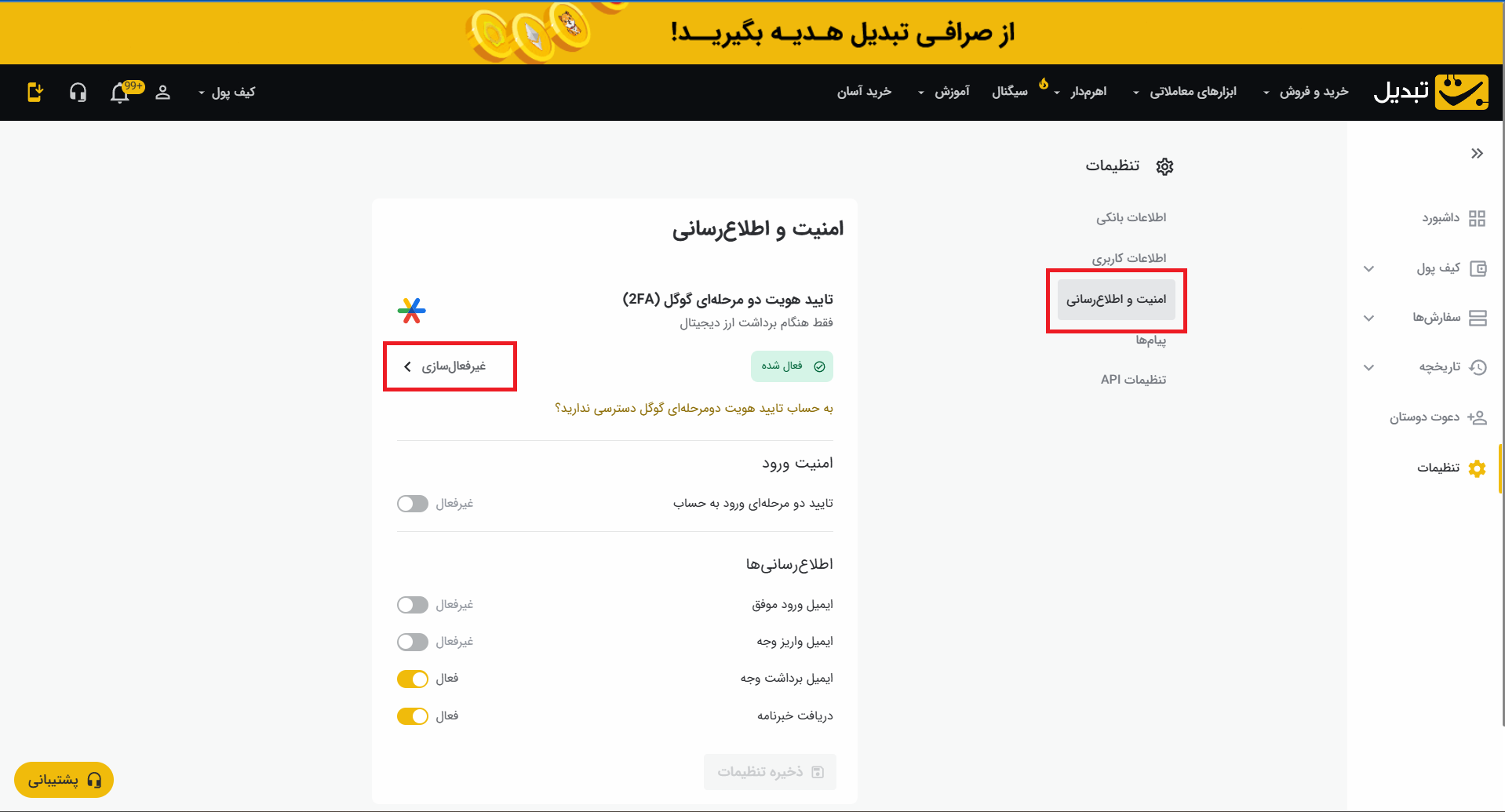
Task: Toggle ایمیل ورود موفق notification
Action: pyautogui.click(x=413, y=605)
